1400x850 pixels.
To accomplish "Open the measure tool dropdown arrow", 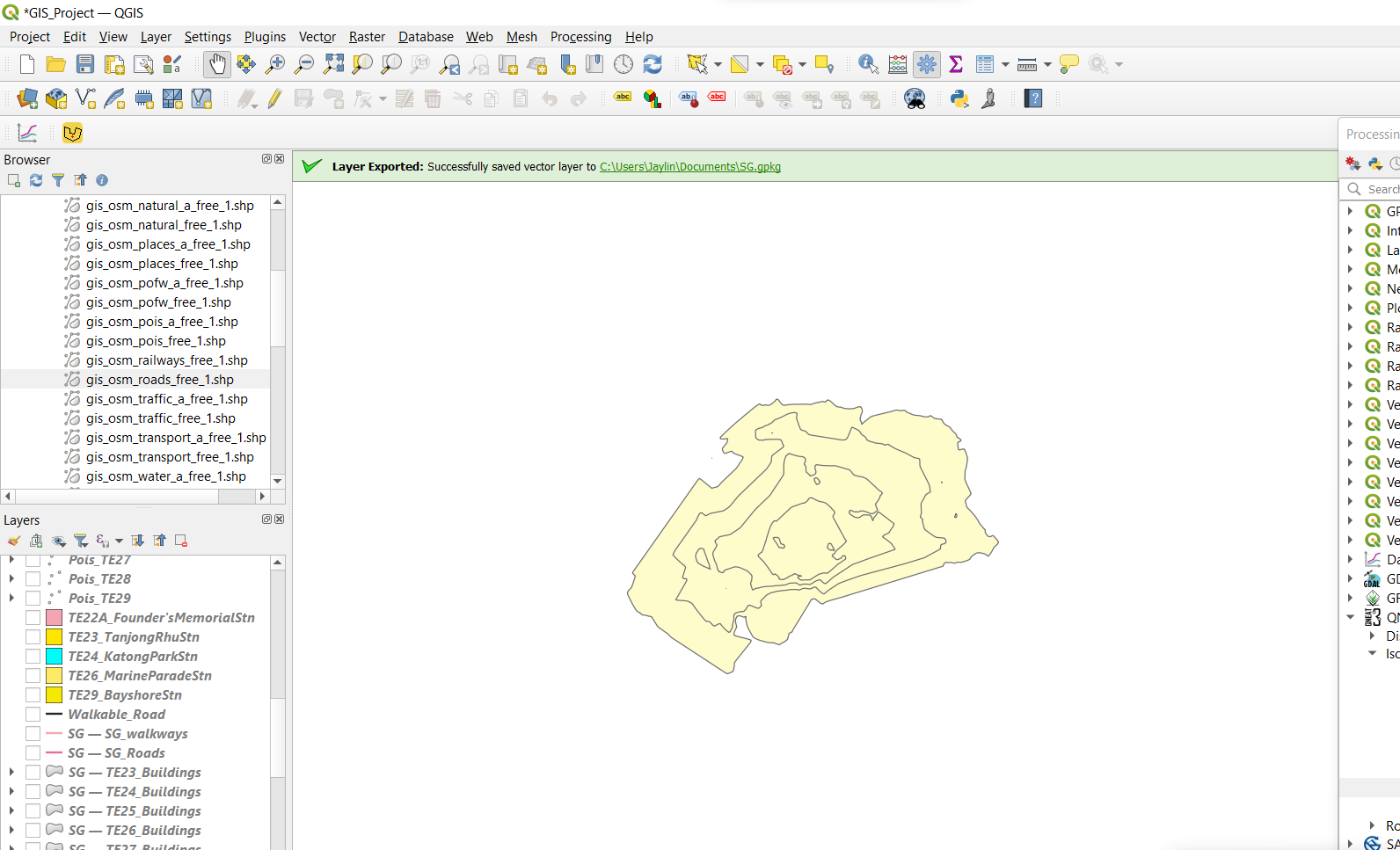I will pyautogui.click(x=1047, y=64).
